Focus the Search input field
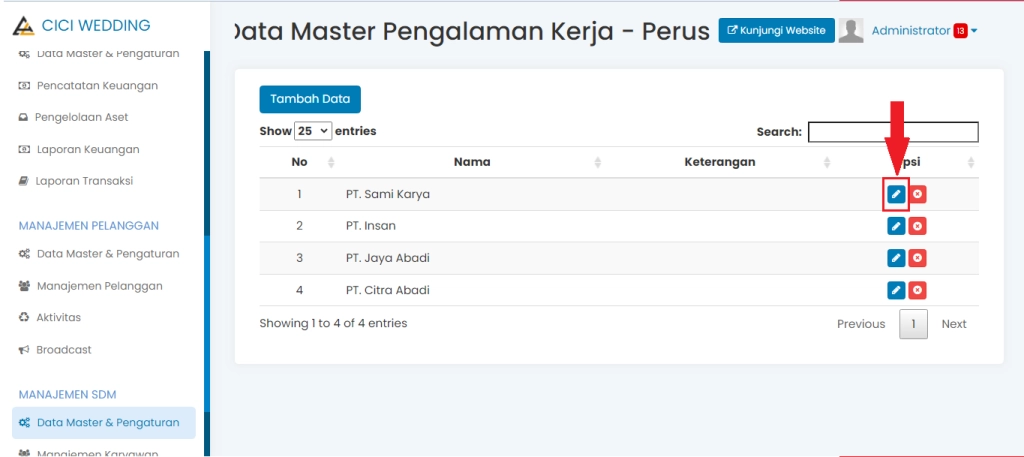The width and height of the screenshot is (1024, 457). click(x=893, y=132)
